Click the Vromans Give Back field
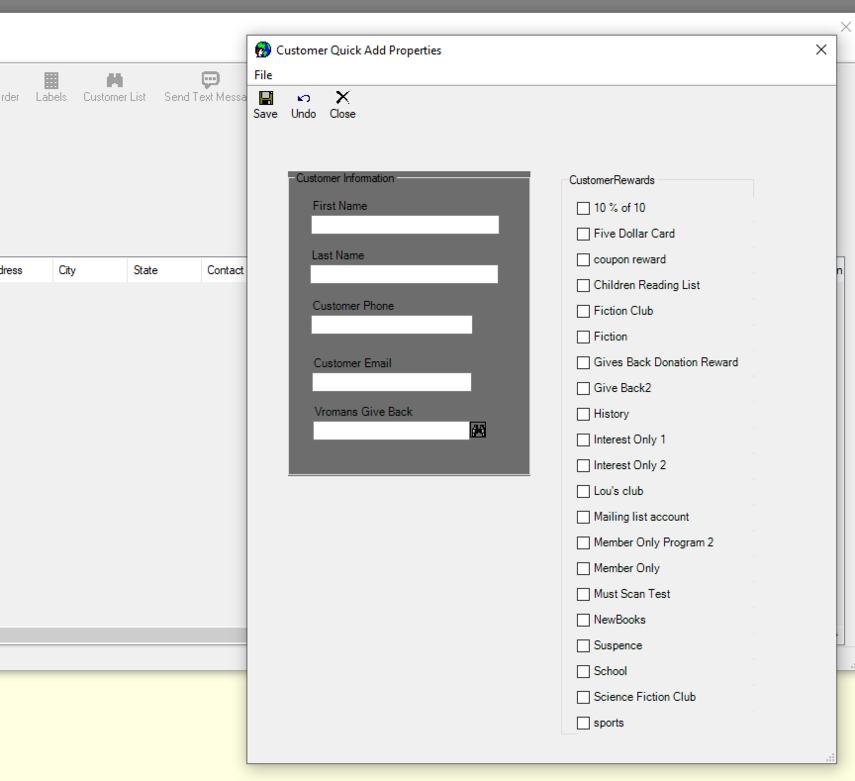The height and width of the screenshot is (781, 855). [391, 431]
